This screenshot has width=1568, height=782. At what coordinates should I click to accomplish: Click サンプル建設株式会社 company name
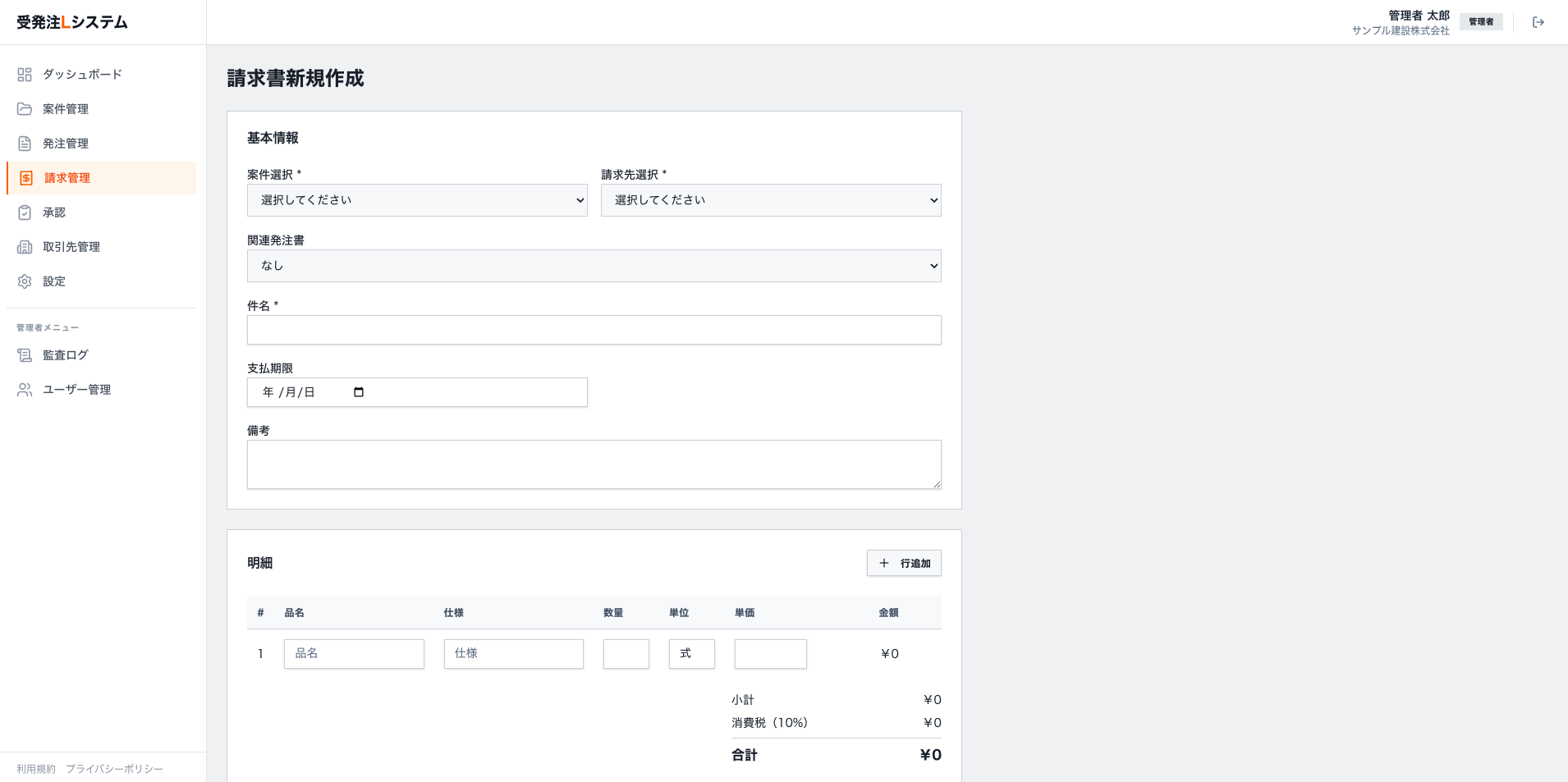(1401, 30)
